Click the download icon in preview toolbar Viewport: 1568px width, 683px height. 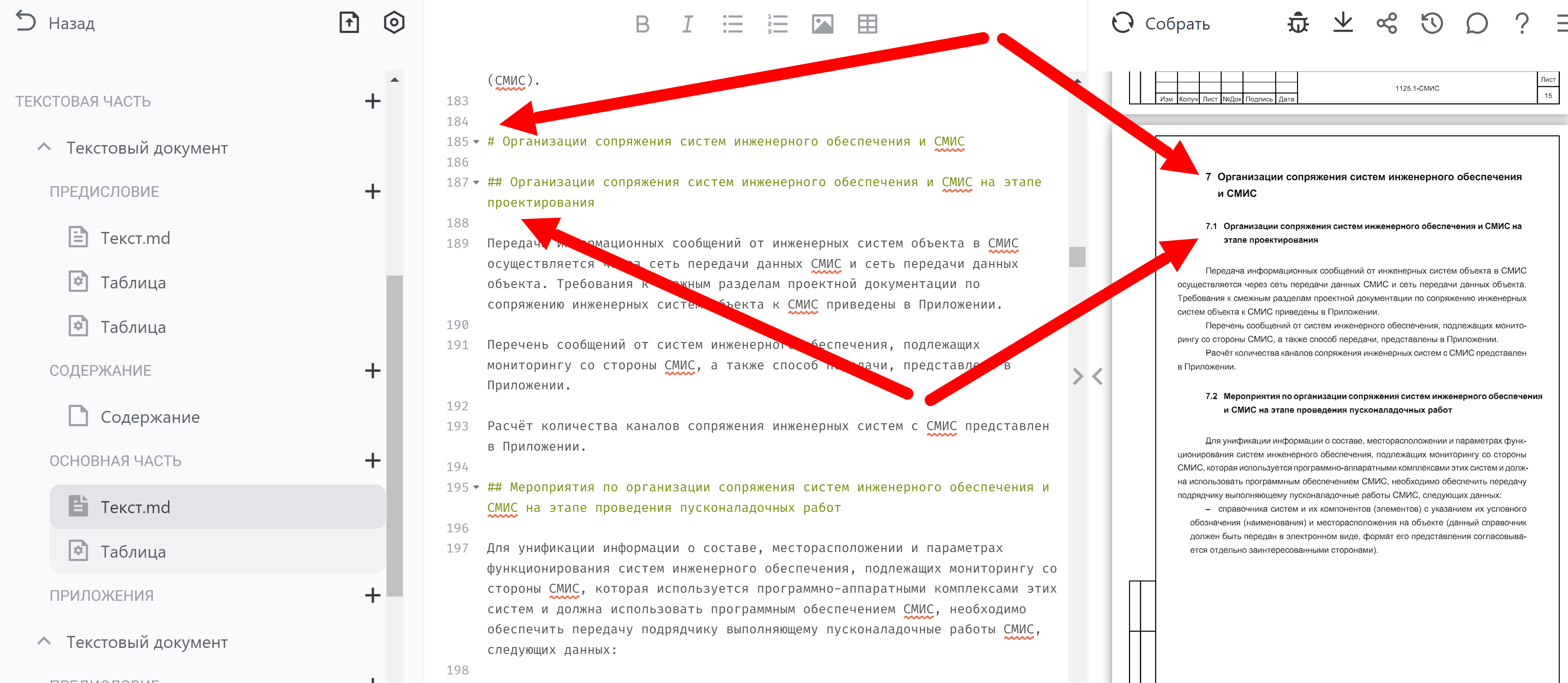(x=1343, y=23)
